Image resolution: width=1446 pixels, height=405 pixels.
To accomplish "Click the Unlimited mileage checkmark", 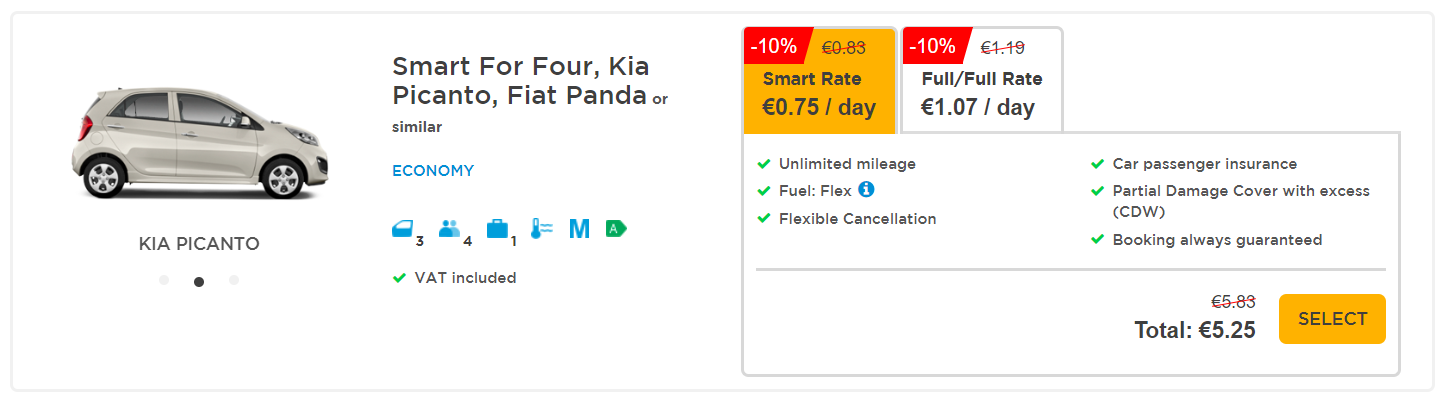I will click(x=764, y=164).
